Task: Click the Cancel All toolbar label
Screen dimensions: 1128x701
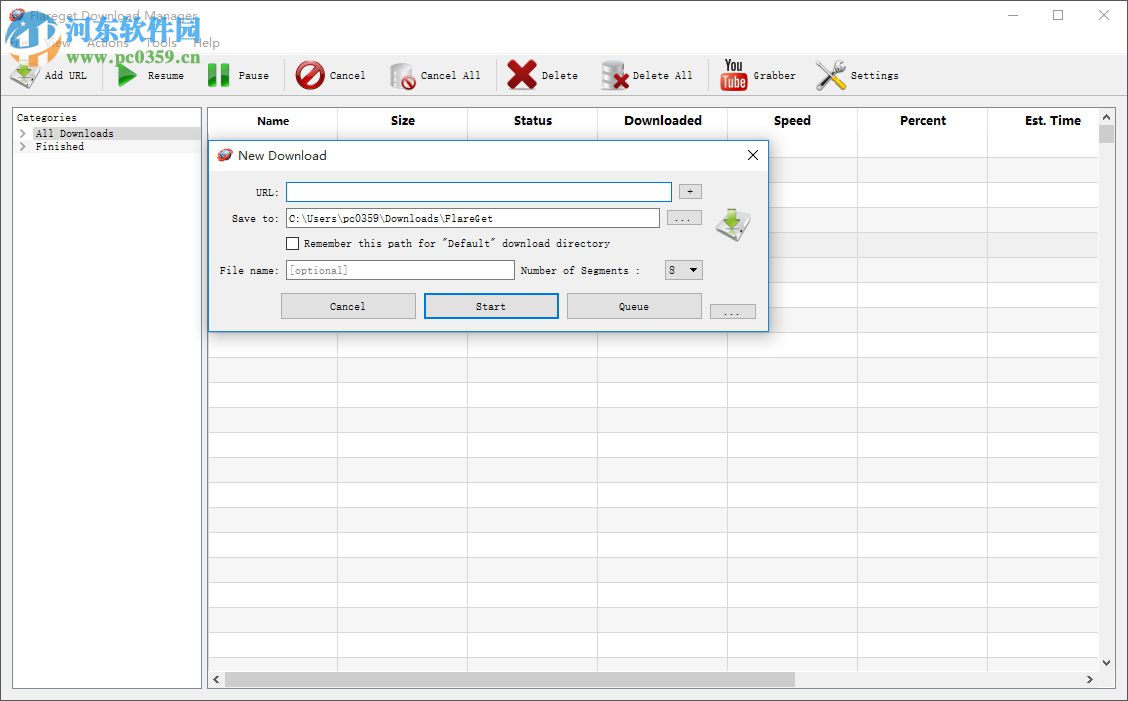Action: 450,76
